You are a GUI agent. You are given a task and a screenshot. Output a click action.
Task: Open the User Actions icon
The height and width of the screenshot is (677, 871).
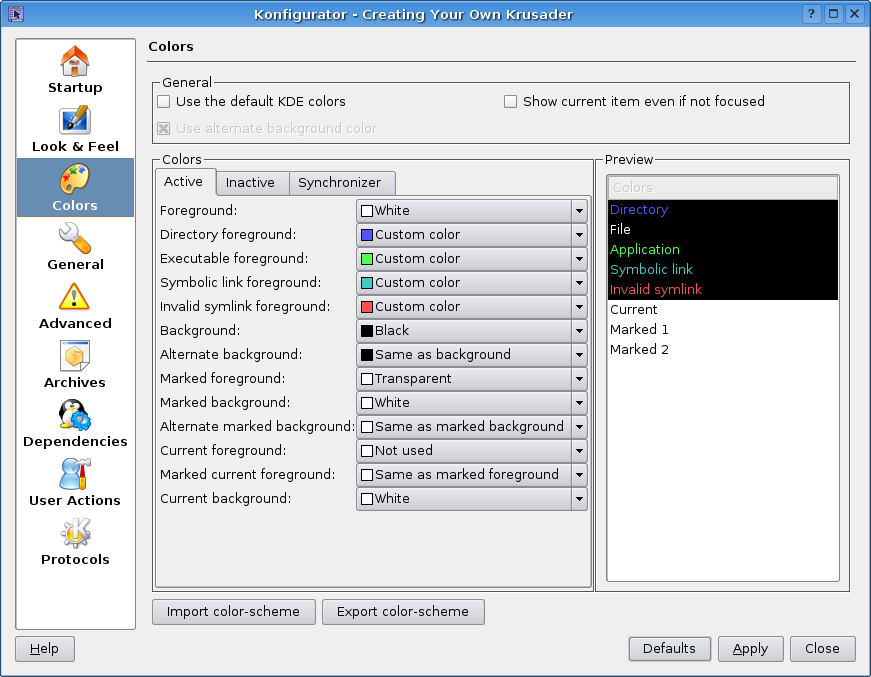pyautogui.click(x=74, y=474)
